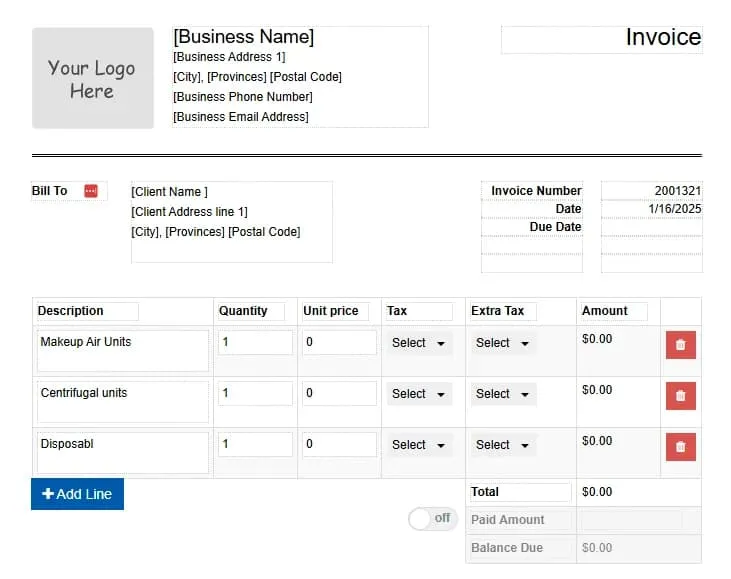The width and height of the screenshot is (731, 579).
Task: Delete the Disposabl line item
Action: coord(681,447)
